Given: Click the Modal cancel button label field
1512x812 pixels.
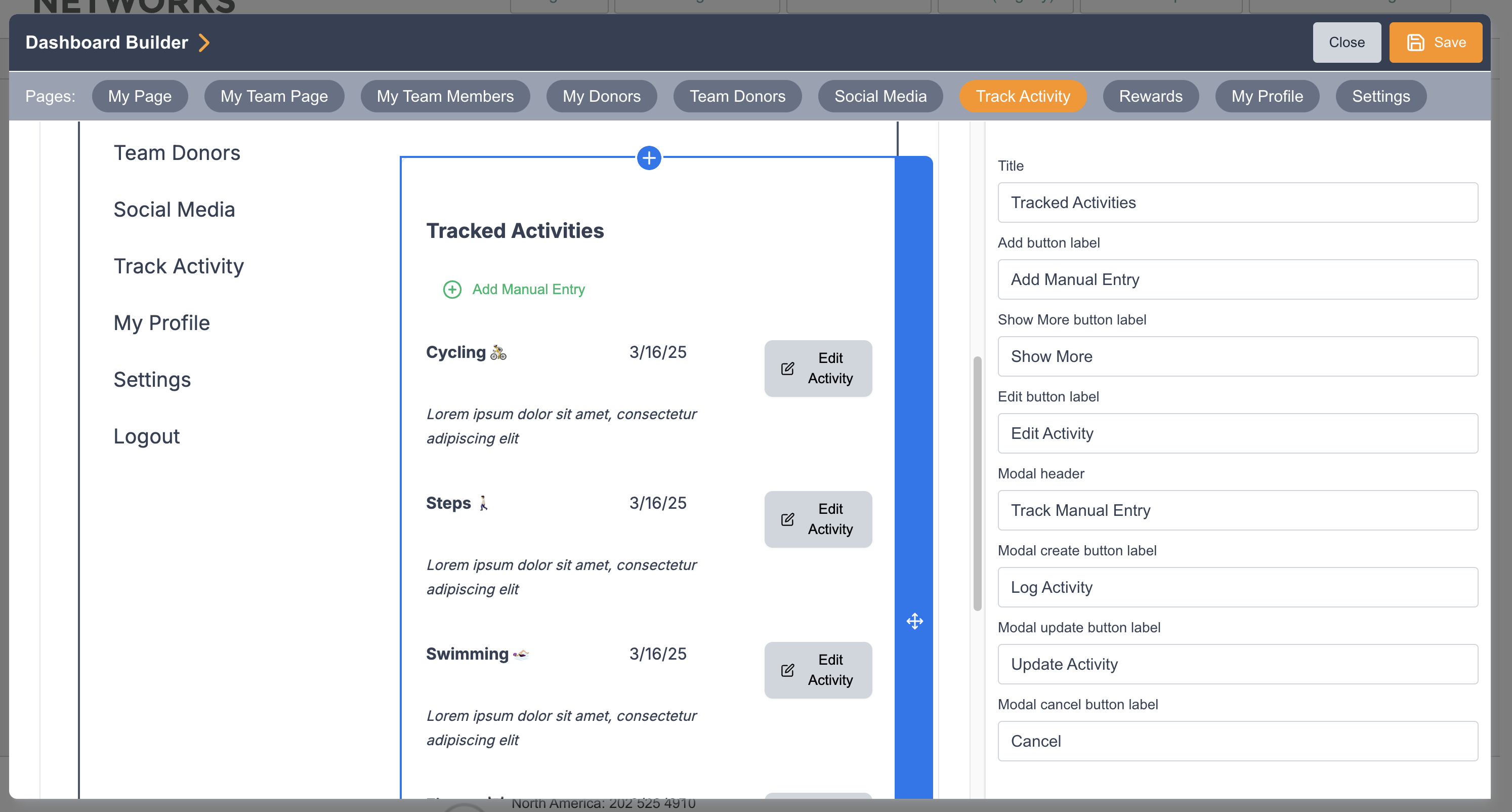Looking at the screenshot, I should (1237, 741).
